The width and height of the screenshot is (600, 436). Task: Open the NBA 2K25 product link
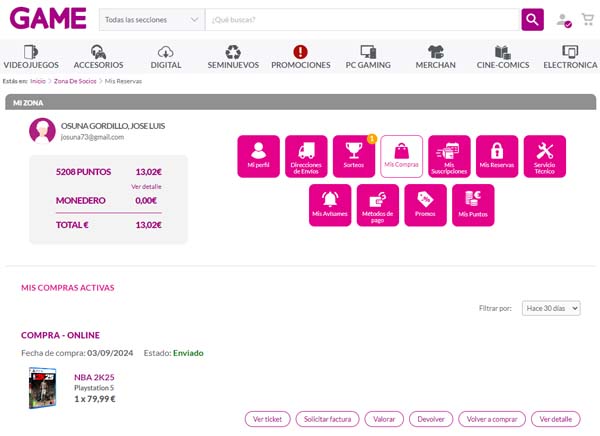tap(94, 377)
